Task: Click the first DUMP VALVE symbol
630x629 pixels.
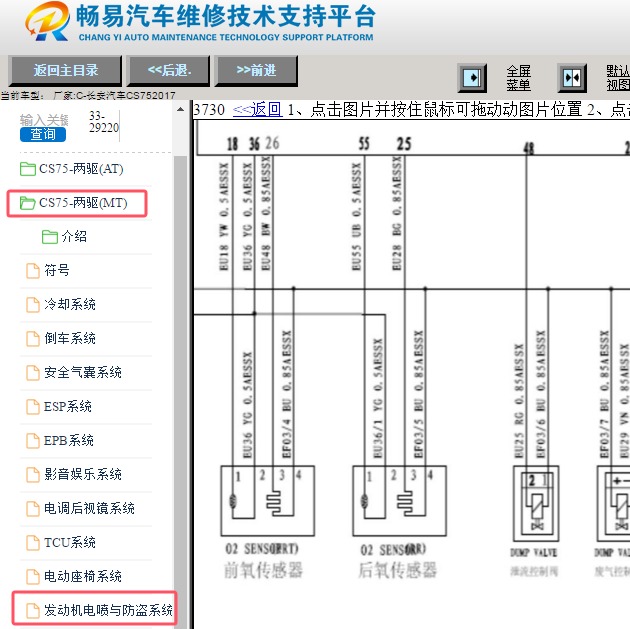Action: point(536,504)
